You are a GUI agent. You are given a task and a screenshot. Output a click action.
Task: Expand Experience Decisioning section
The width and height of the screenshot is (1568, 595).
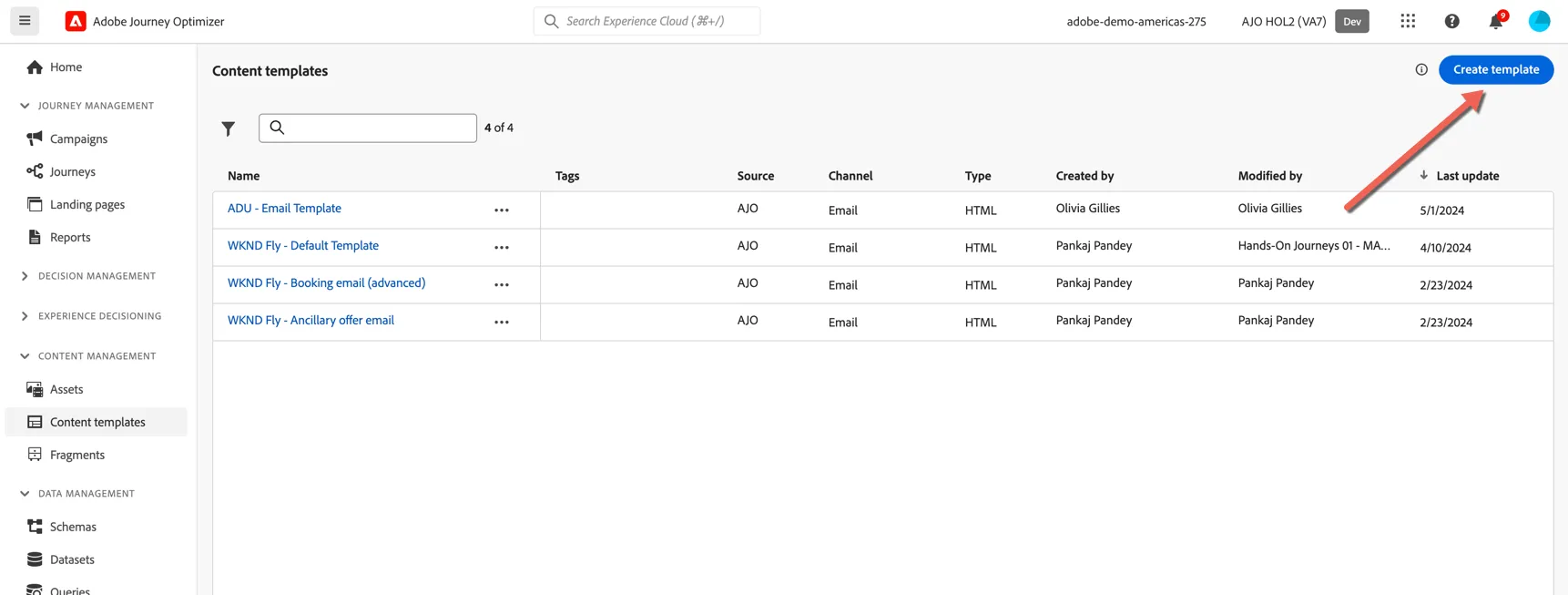tap(25, 316)
